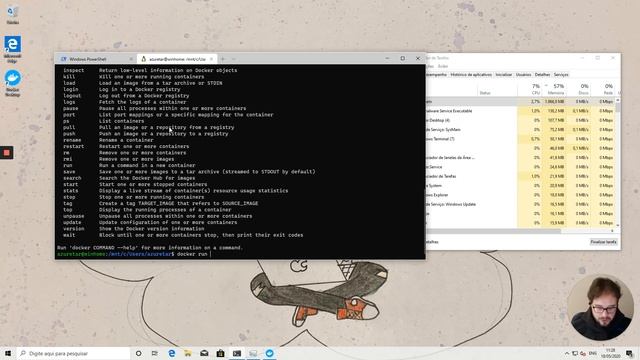Select the Windows Terminal process row
This screenshot has width=640, height=360.
[520, 139]
